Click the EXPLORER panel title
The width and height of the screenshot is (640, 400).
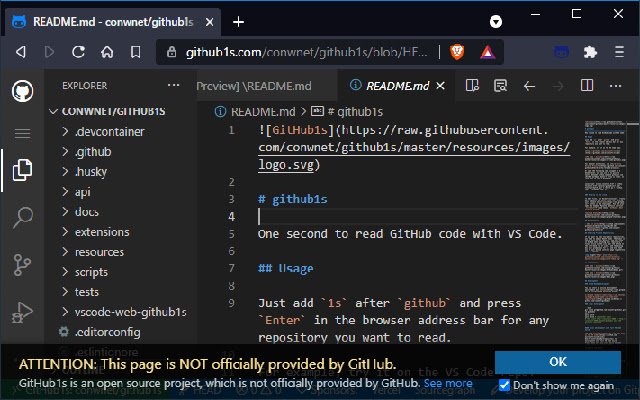coord(84,85)
